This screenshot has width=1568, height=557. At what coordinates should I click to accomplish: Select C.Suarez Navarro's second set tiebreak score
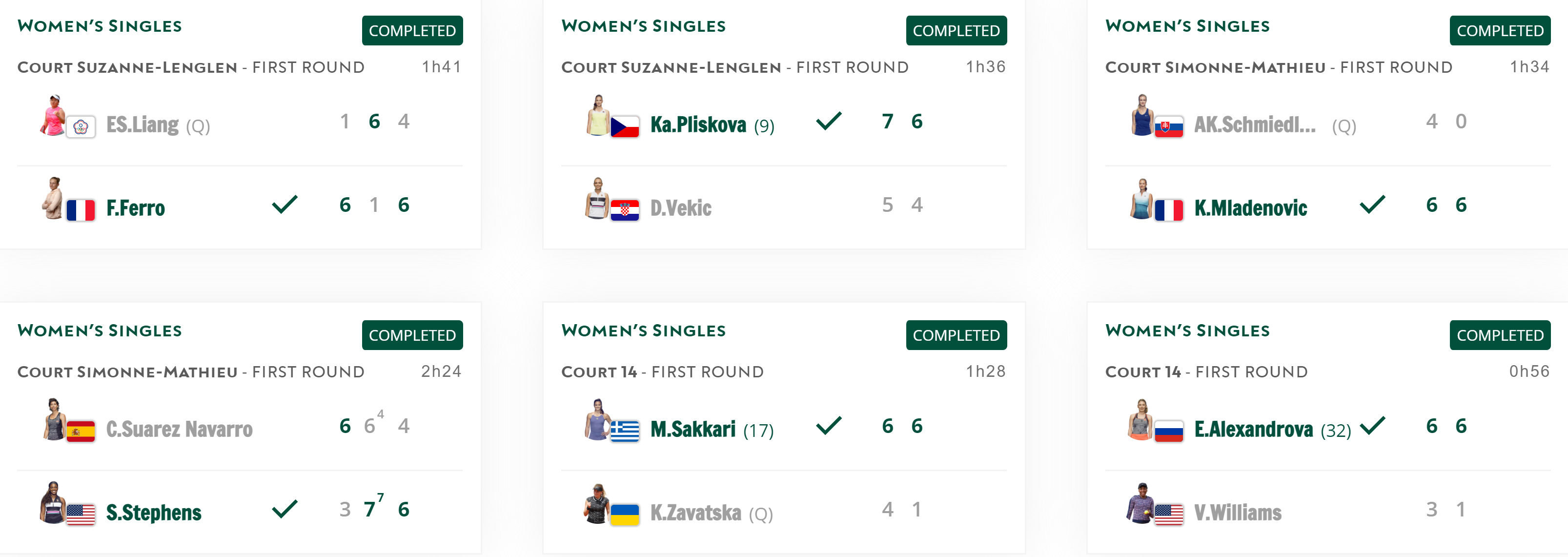tap(381, 414)
